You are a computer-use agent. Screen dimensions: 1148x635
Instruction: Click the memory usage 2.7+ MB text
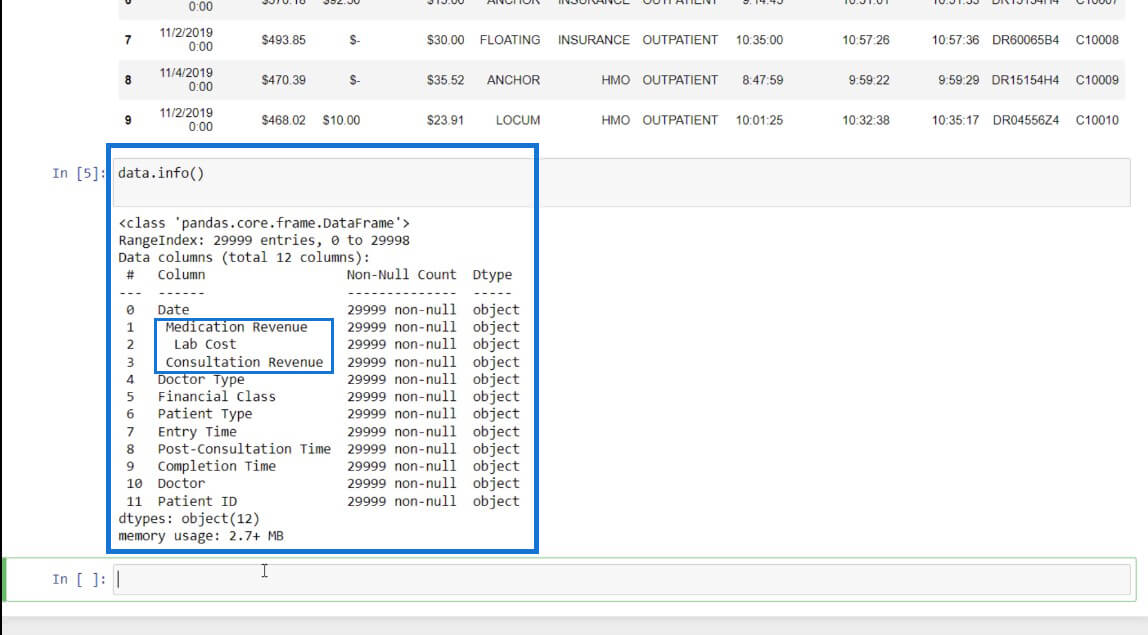point(201,536)
